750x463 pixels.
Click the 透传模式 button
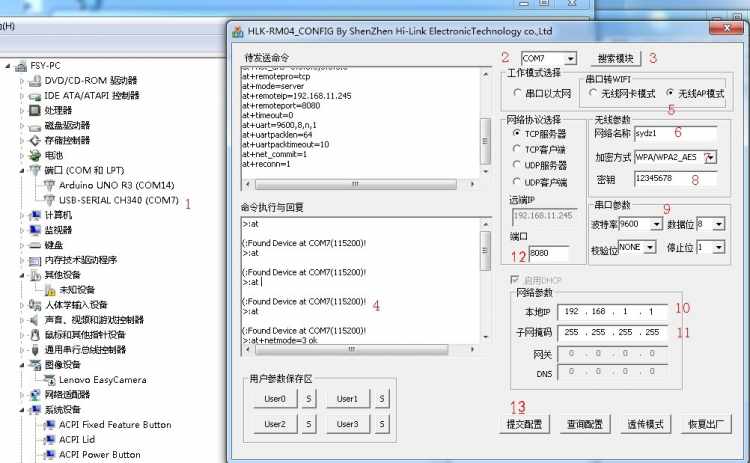point(645,424)
